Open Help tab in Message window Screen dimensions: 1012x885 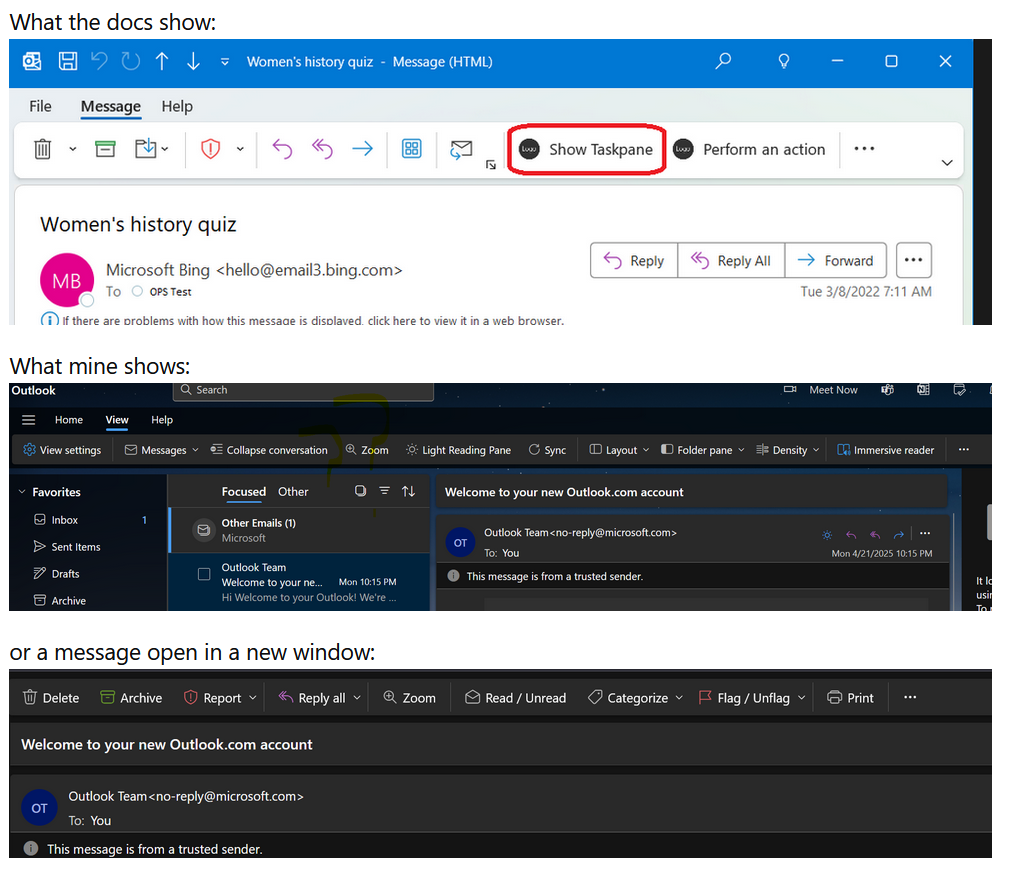(177, 106)
